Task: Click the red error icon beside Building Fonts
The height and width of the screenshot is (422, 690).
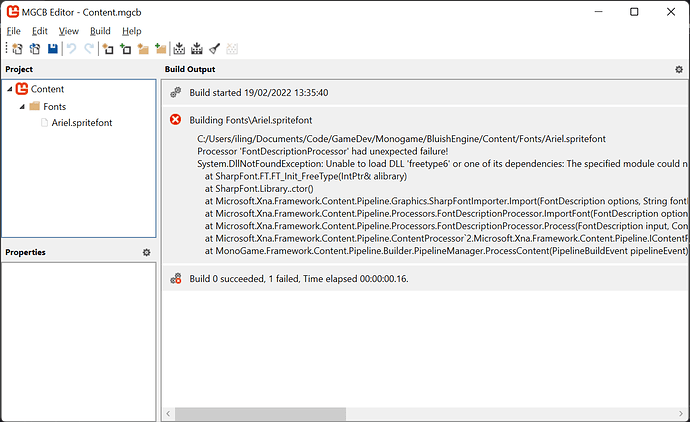Action: point(176,120)
